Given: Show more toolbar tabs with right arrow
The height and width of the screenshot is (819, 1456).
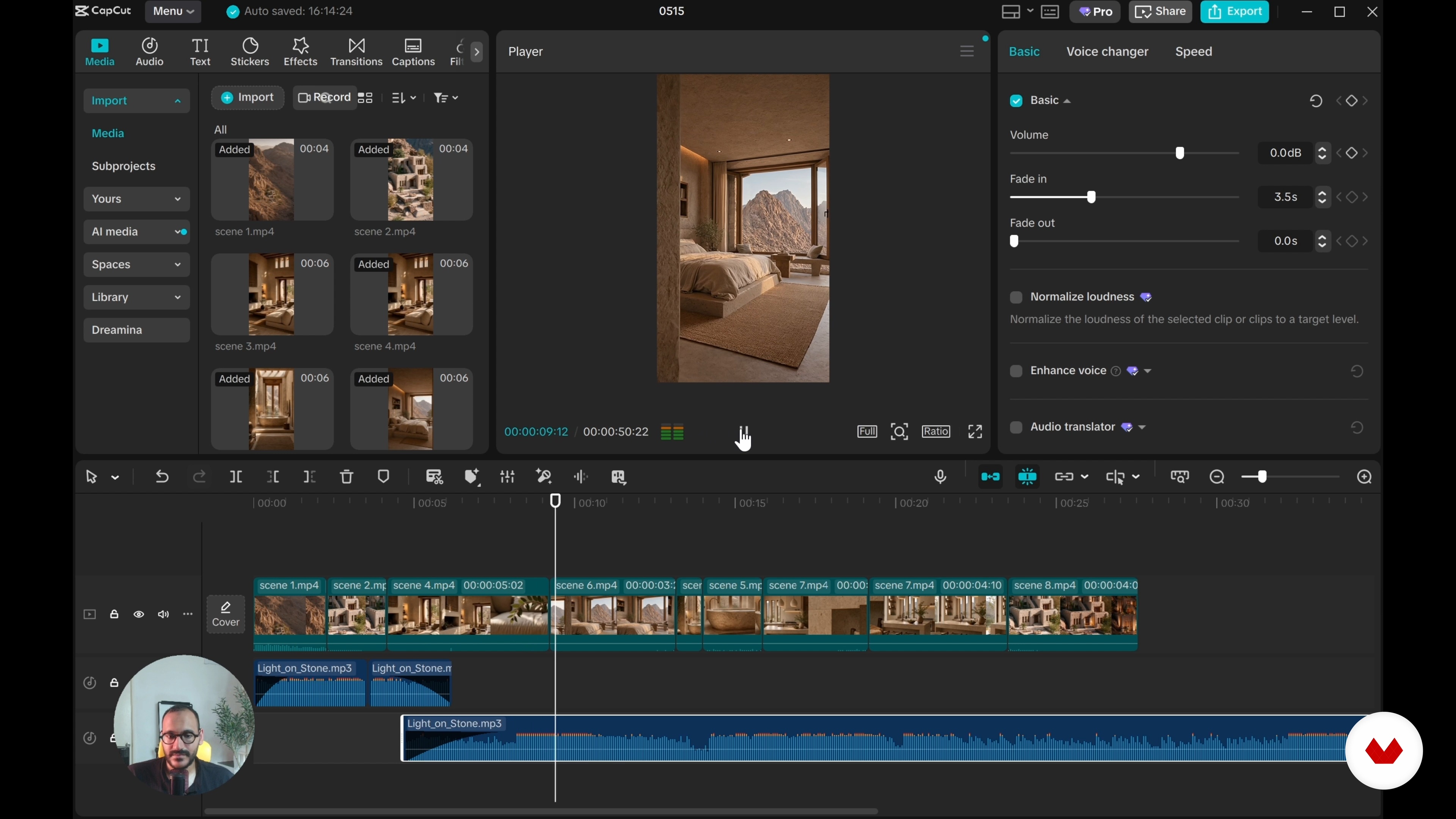Looking at the screenshot, I should tap(477, 52).
